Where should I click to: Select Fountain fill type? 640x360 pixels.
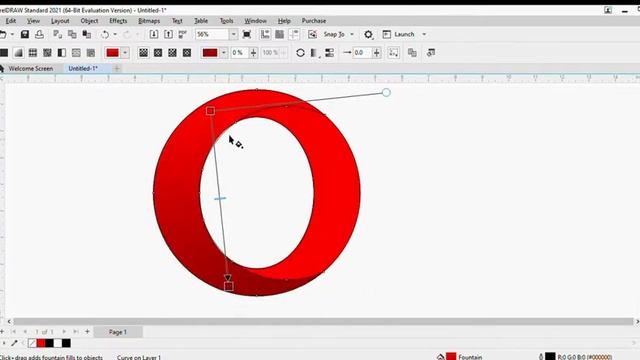(18, 53)
